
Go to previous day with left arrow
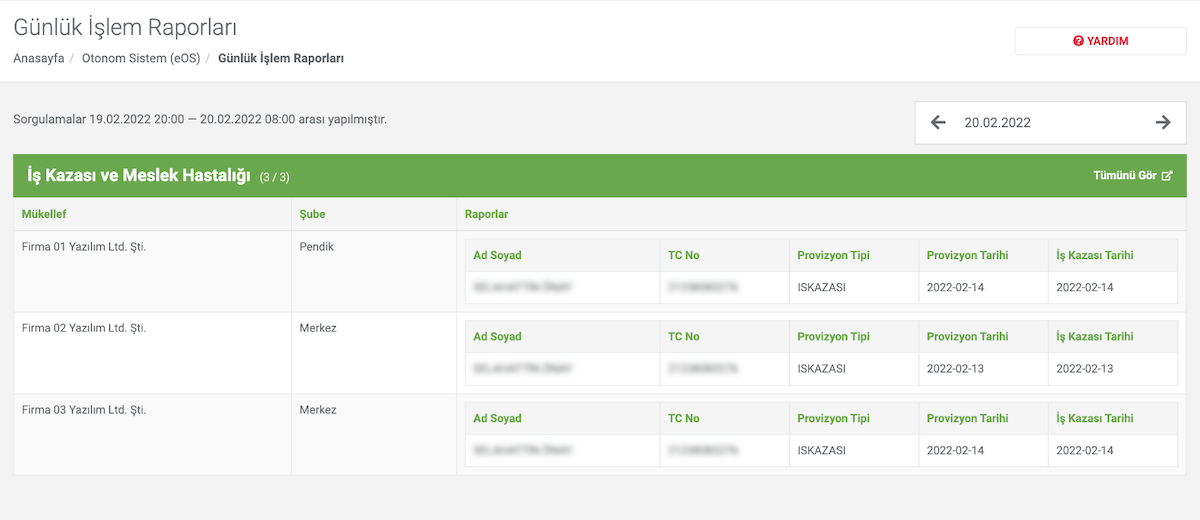coord(938,122)
